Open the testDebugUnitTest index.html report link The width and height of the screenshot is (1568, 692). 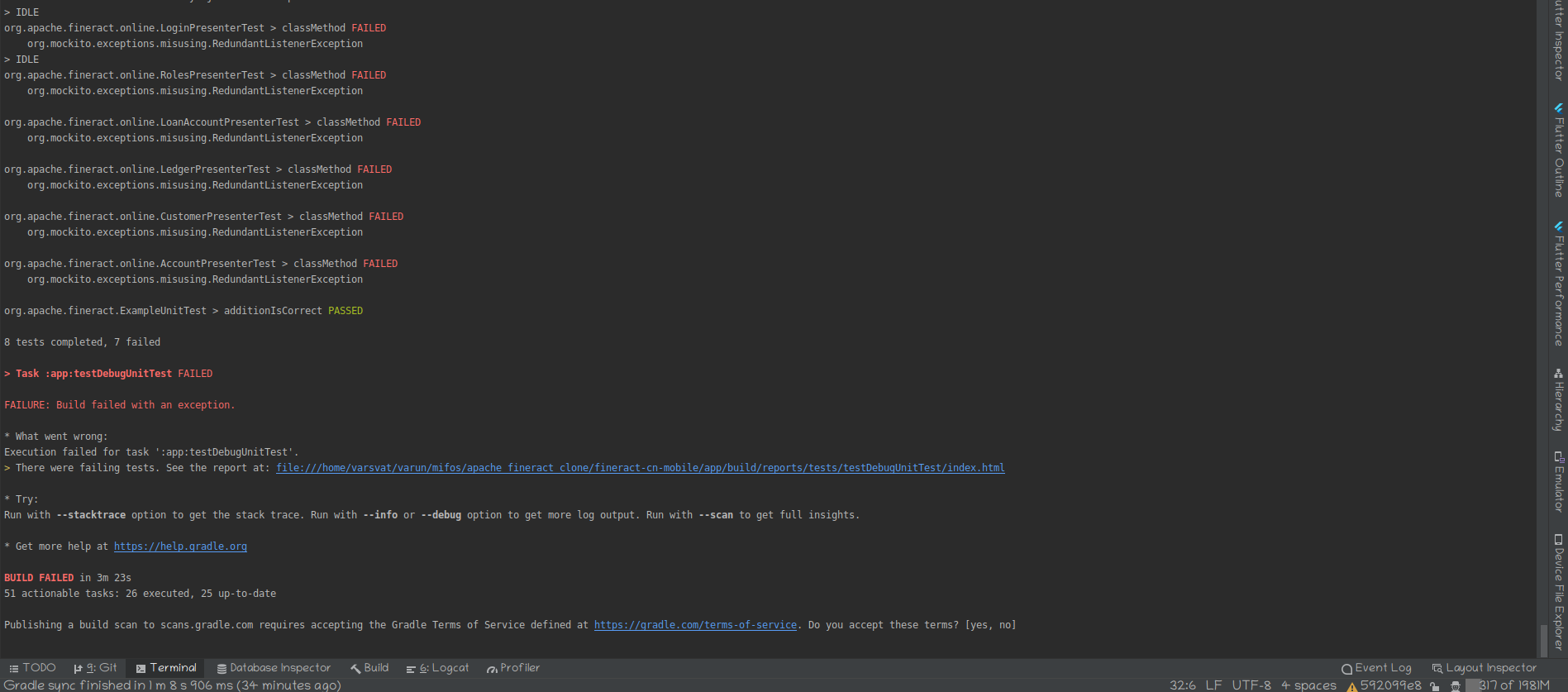click(641, 468)
